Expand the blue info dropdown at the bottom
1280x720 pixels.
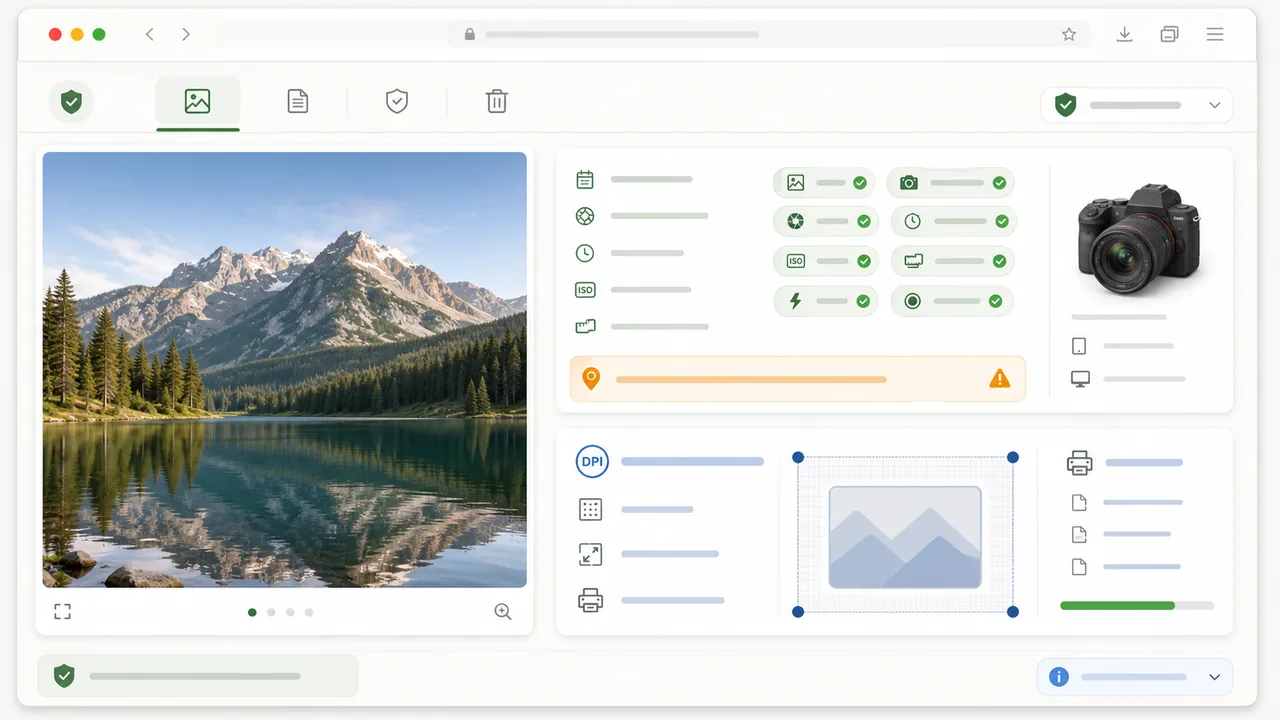(x=1135, y=677)
